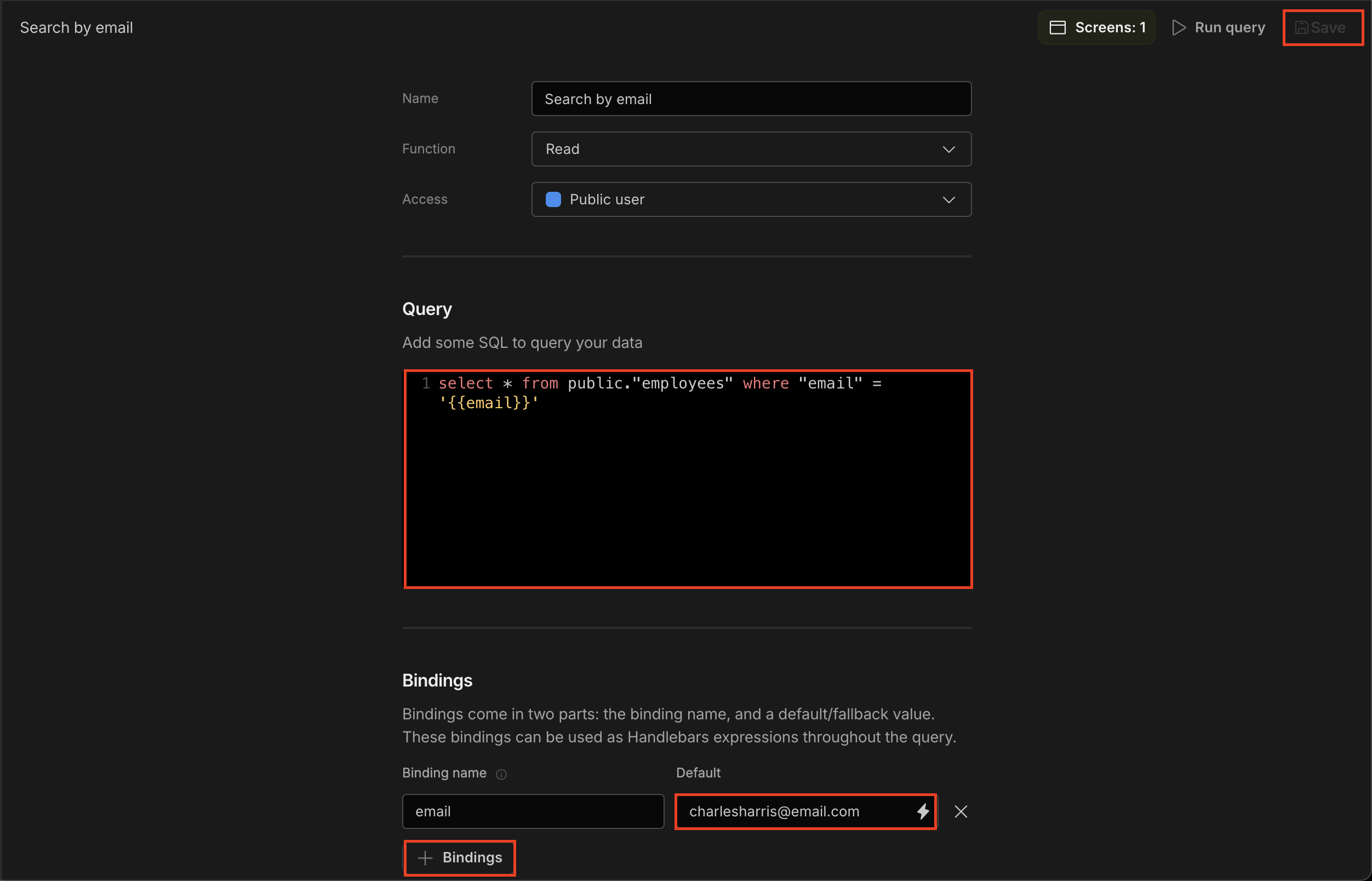Click the 'Add some SQL to query your data' text
Screen dimensions: 1372x881
coord(522,342)
